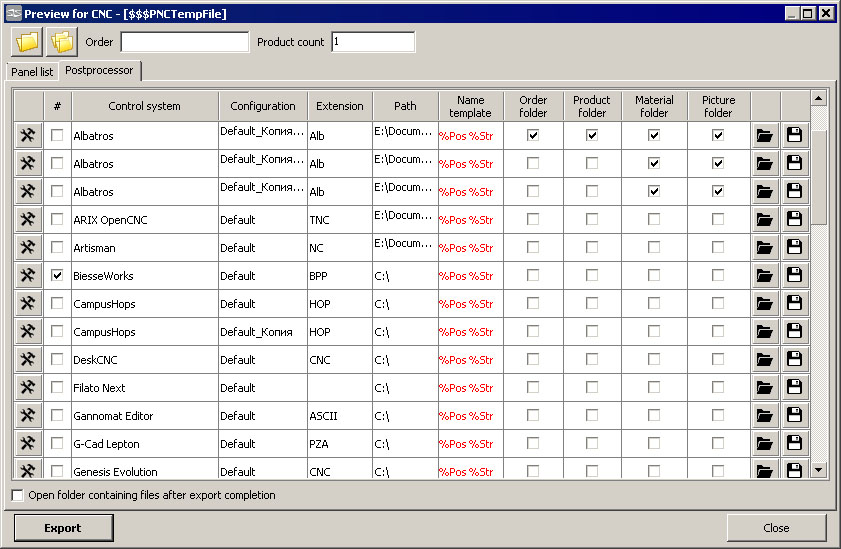Click the Filato Next control system cell

[x=145, y=388]
